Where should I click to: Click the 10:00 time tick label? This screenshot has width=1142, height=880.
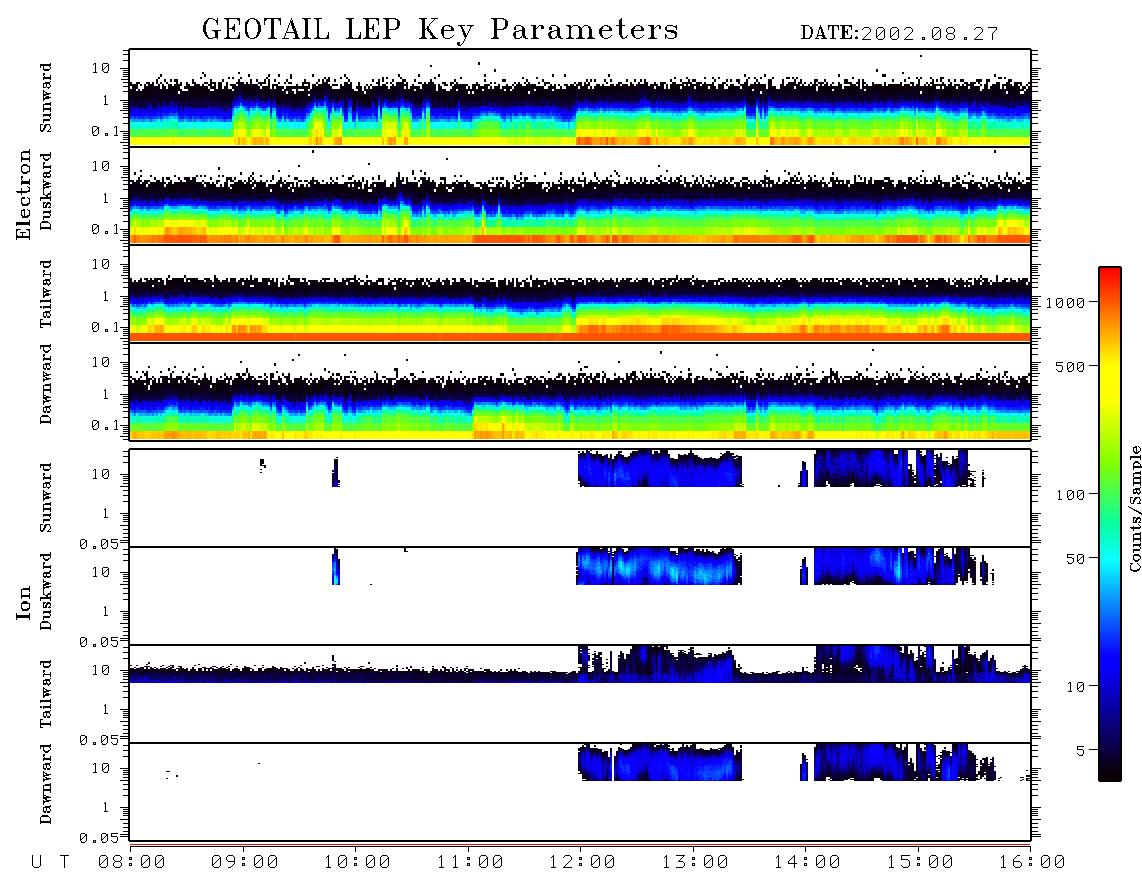(x=357, y=863)
